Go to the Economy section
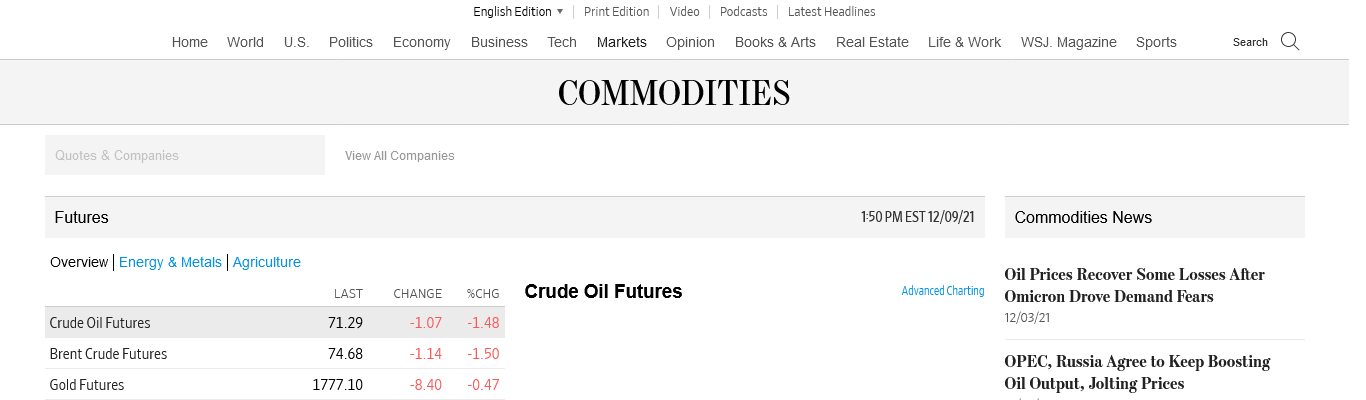The image size is (1366, 400). pyautogui.click(x=421, y=42)
